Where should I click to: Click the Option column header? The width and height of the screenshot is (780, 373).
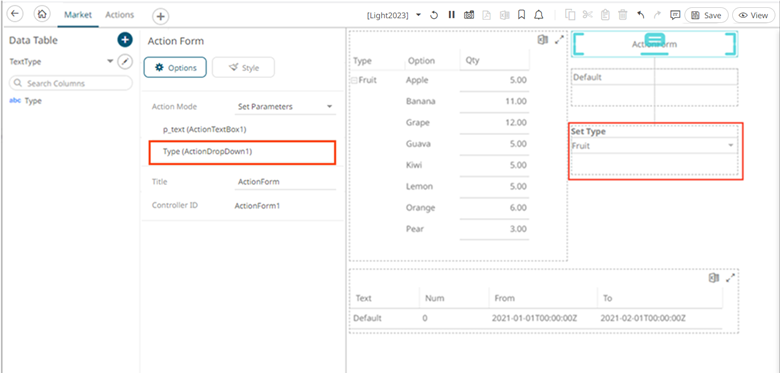coord(421,61)
